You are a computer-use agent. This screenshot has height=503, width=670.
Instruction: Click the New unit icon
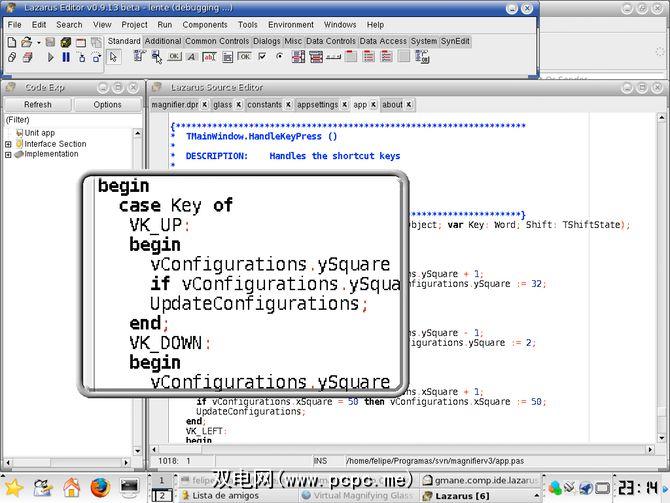click(x=12, y=42)
